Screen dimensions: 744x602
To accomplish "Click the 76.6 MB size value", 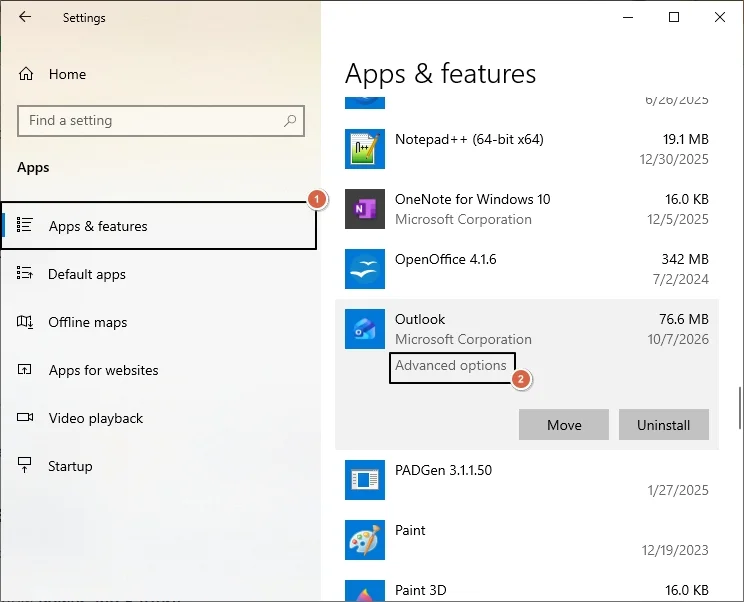I will click(x=684, y=319).
